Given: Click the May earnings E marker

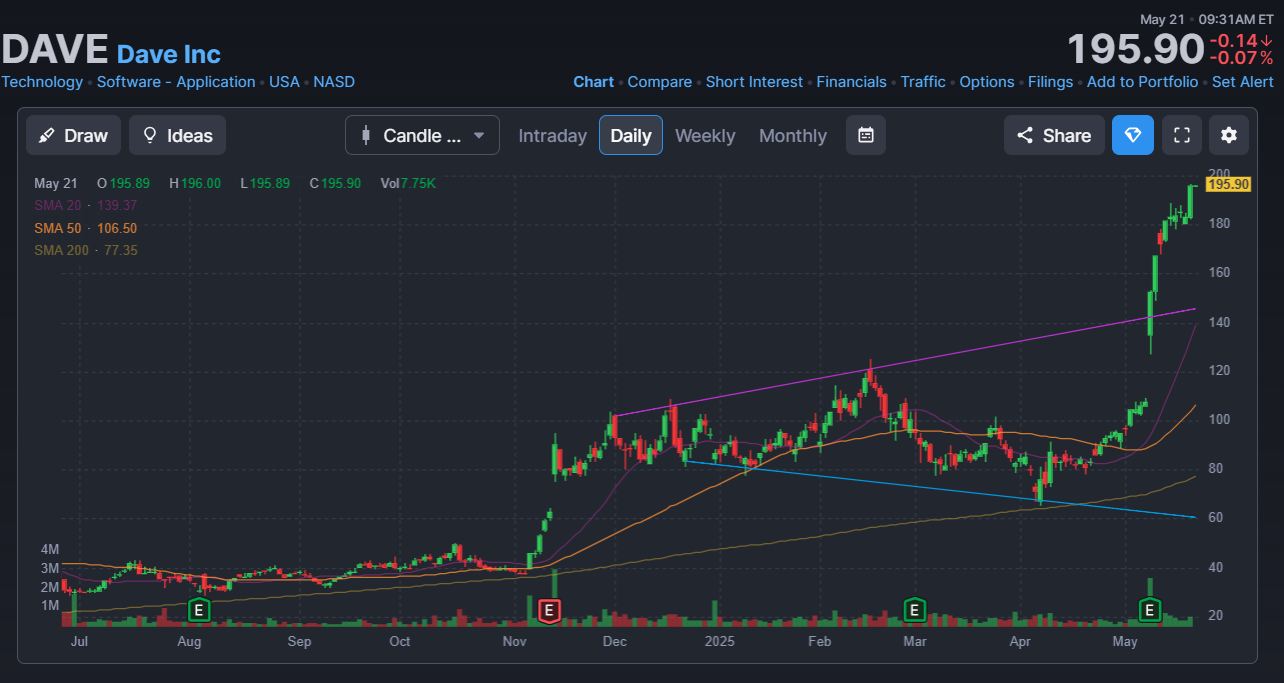Looking at the screenshot, I should click(x=1150, y=609).
